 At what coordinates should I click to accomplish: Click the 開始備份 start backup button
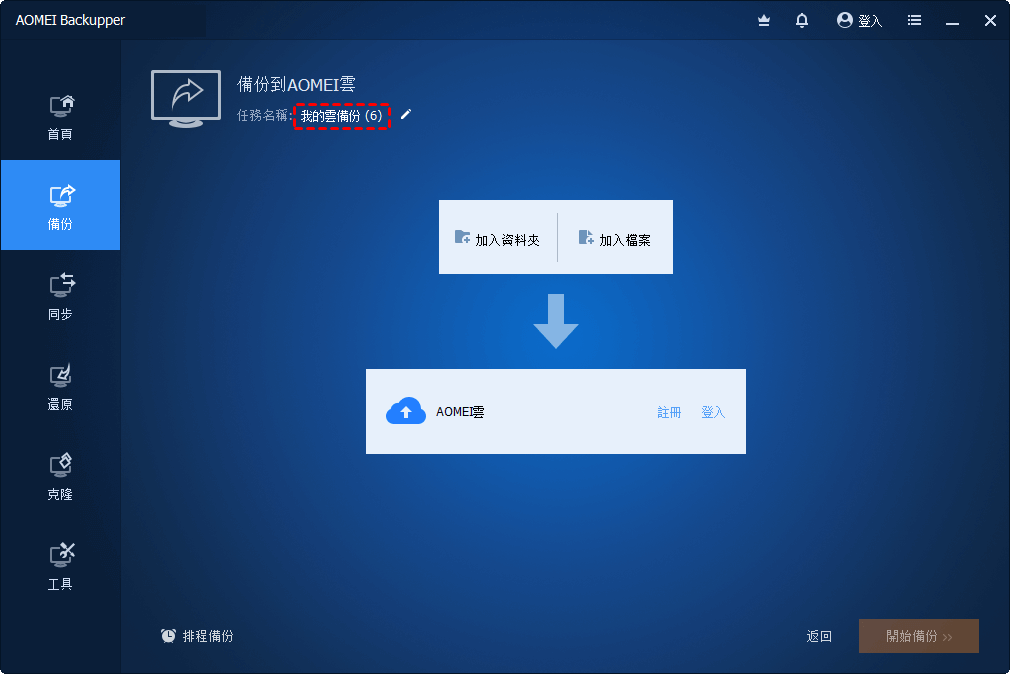(x=919, y=636)
